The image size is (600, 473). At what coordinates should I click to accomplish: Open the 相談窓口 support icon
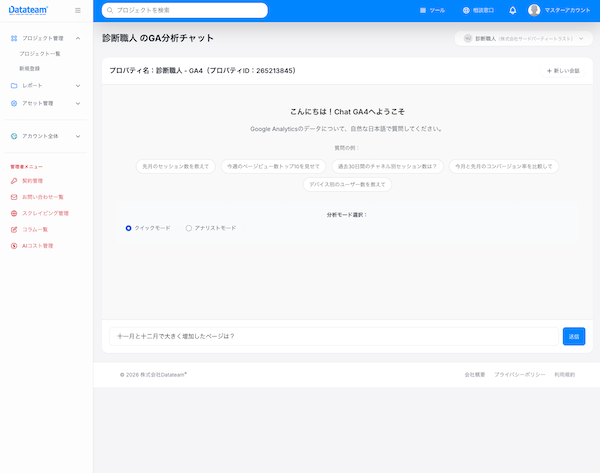(466, 10)
